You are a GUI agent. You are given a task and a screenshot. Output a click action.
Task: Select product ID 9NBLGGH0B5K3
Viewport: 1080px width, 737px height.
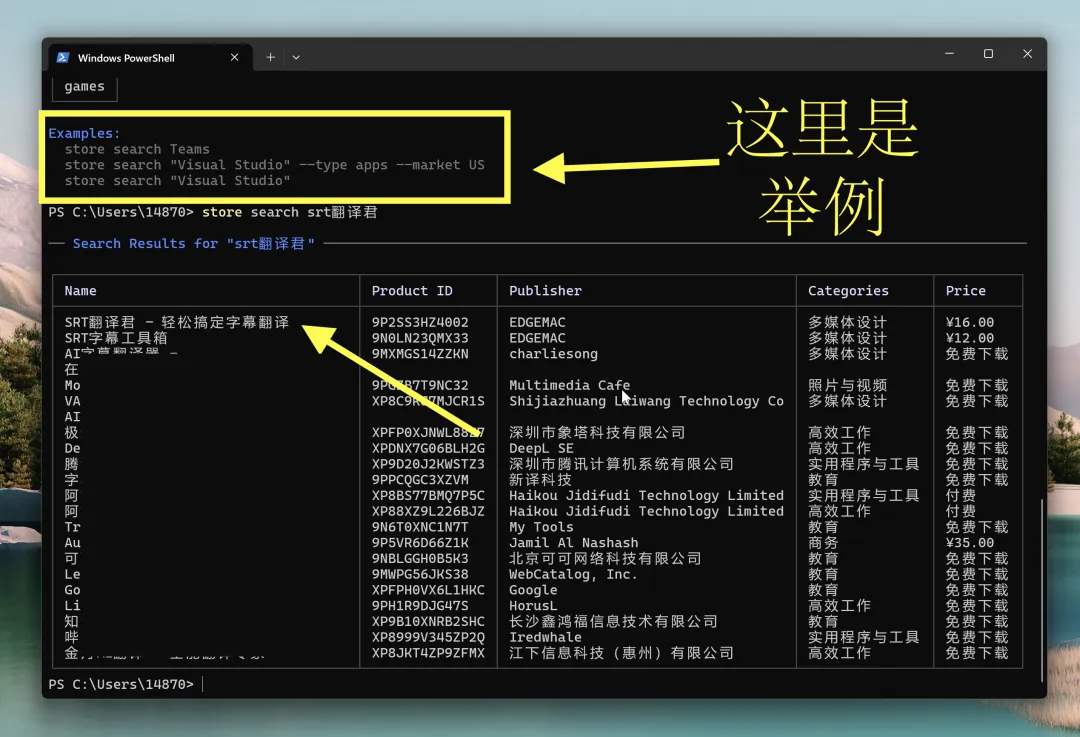pos(420,559)
